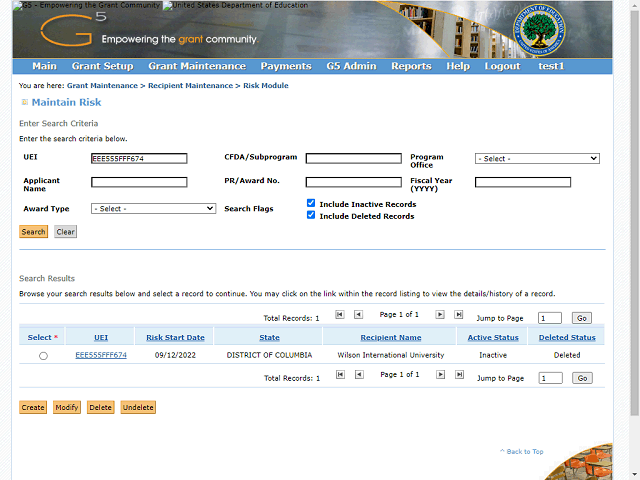
Task: Go to last page in top pagination
Action: (x=459, y=314)
